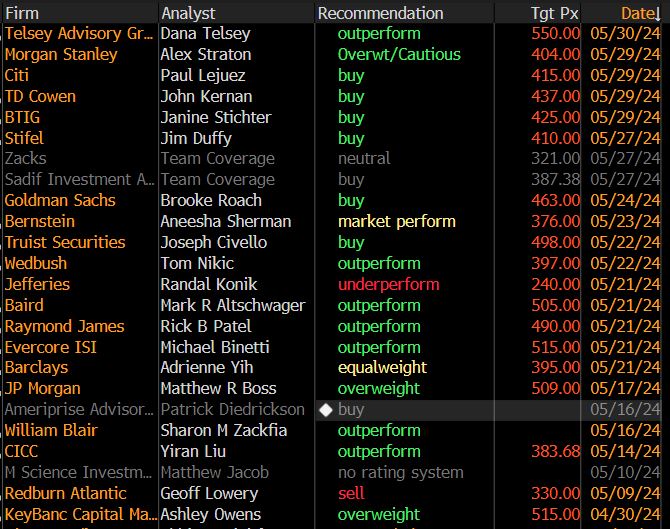
Task: Click analyst name Michael Binetti
Action: (x=215, y=347)
